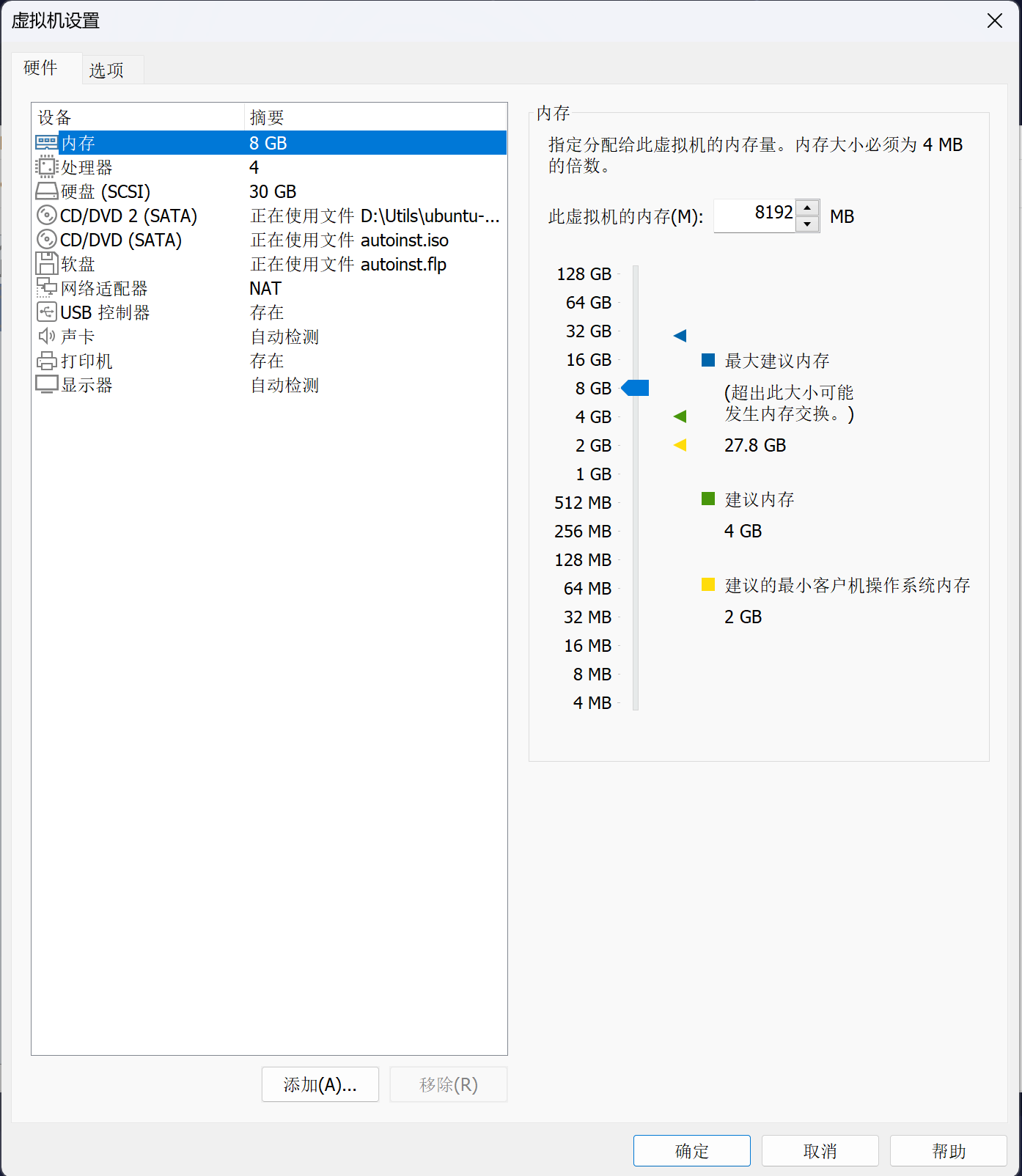Select the 网络适配器 row label
The height and width of the screenshot is (1176, 1022).
(x=104, y=288)
